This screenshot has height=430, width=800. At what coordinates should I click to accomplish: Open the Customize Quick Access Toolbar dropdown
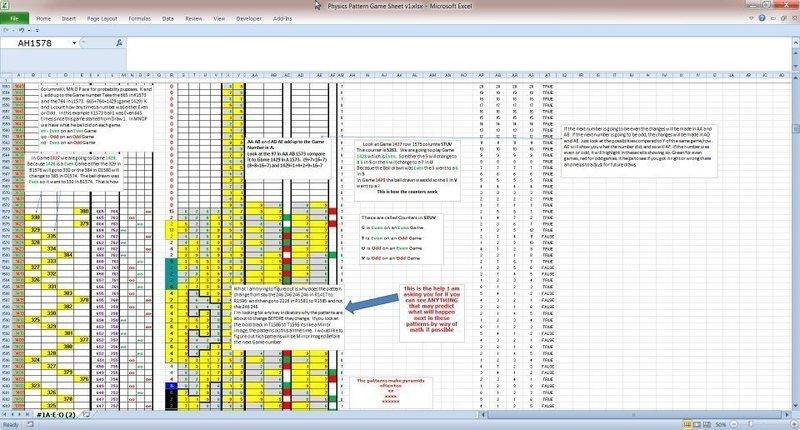37,30
